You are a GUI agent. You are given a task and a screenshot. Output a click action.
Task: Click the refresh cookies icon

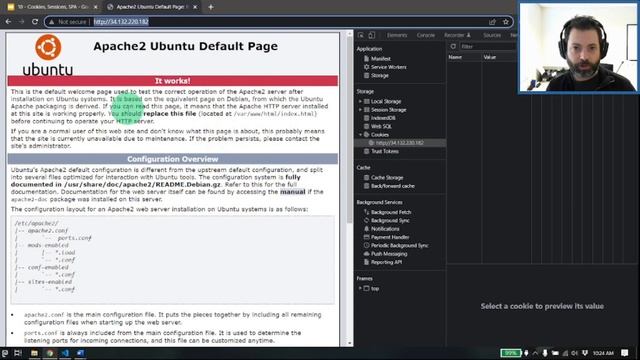click(x=453, y=47)
